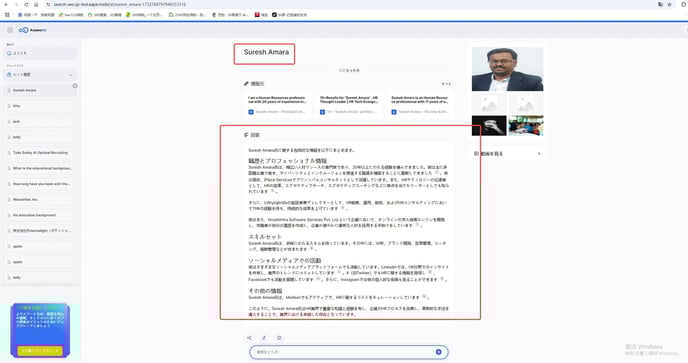The image size is (688, 363).
Task: Open the 'his education background' entry
Action: (x=40, y=215)
